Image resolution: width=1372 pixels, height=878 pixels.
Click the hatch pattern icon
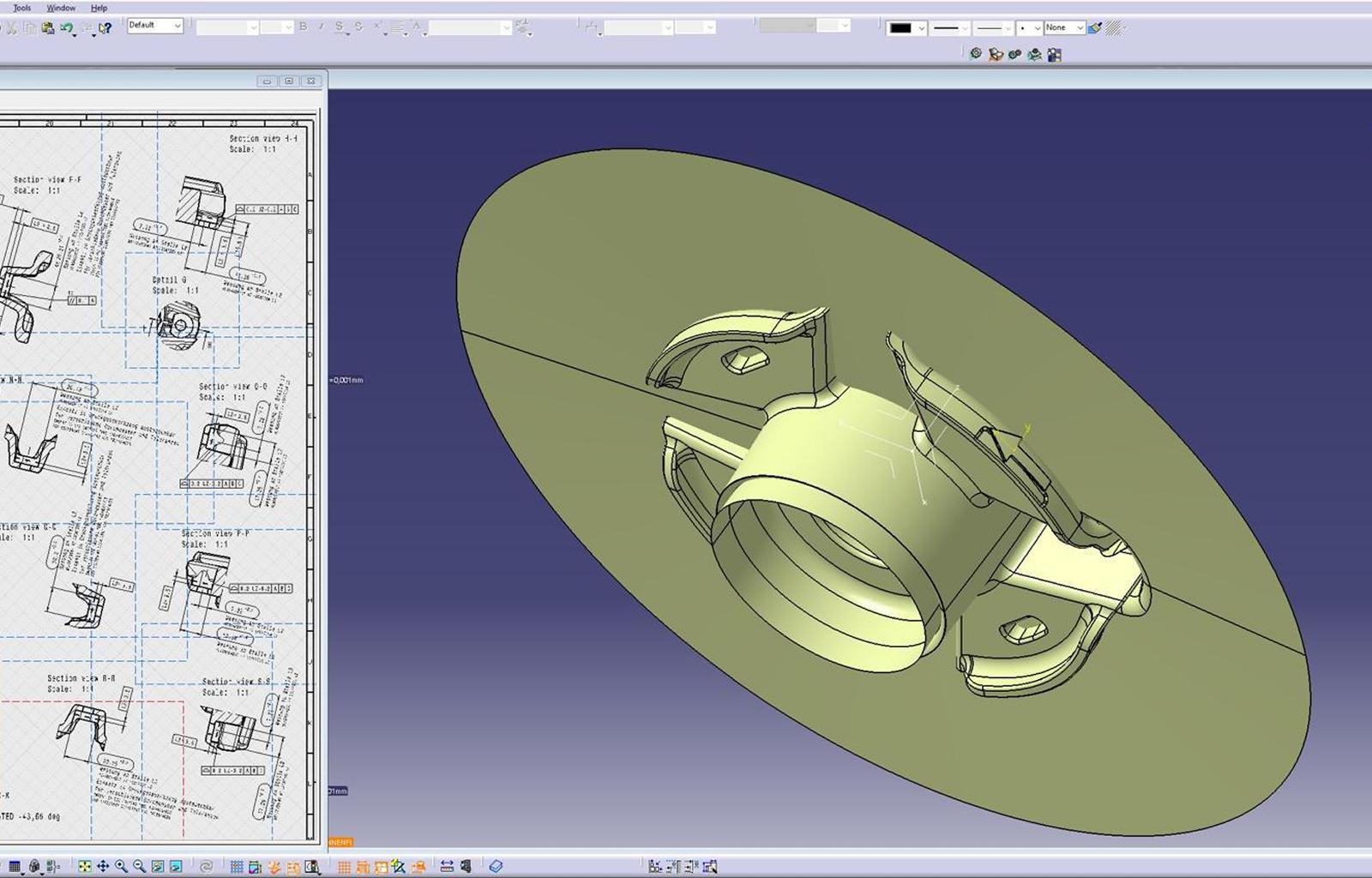[1114, 28]
